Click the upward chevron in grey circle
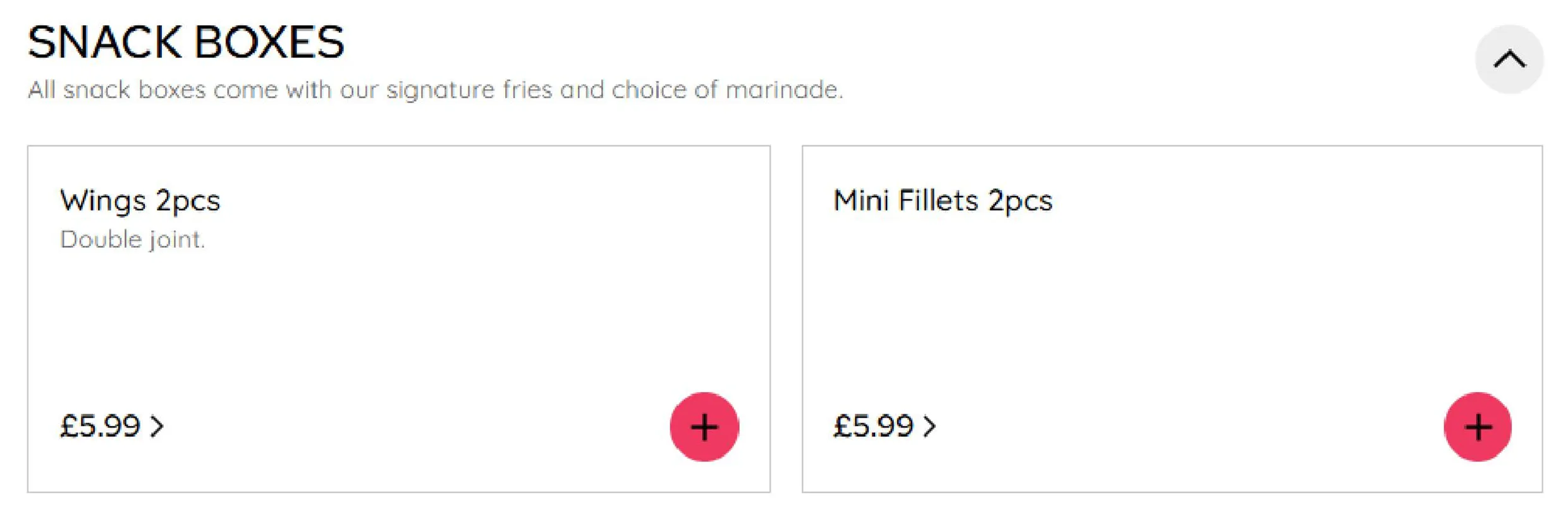1568x516 pixels. 1509,59
